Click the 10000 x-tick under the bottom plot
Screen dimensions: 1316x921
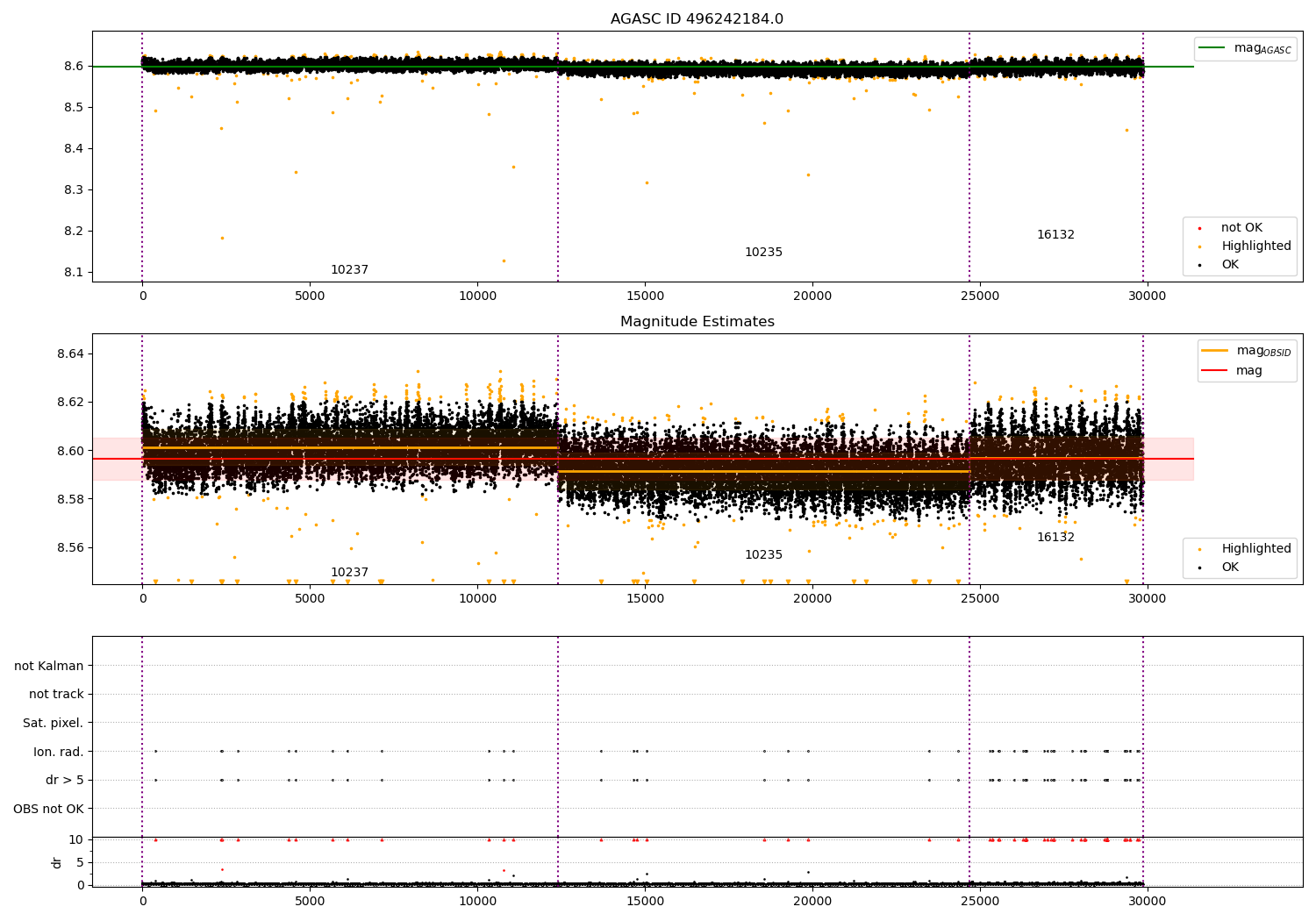(477, 902)
